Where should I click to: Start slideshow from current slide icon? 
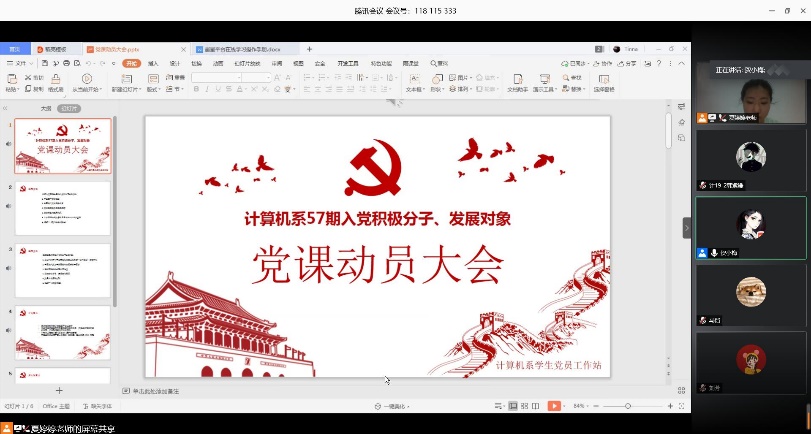87,79
